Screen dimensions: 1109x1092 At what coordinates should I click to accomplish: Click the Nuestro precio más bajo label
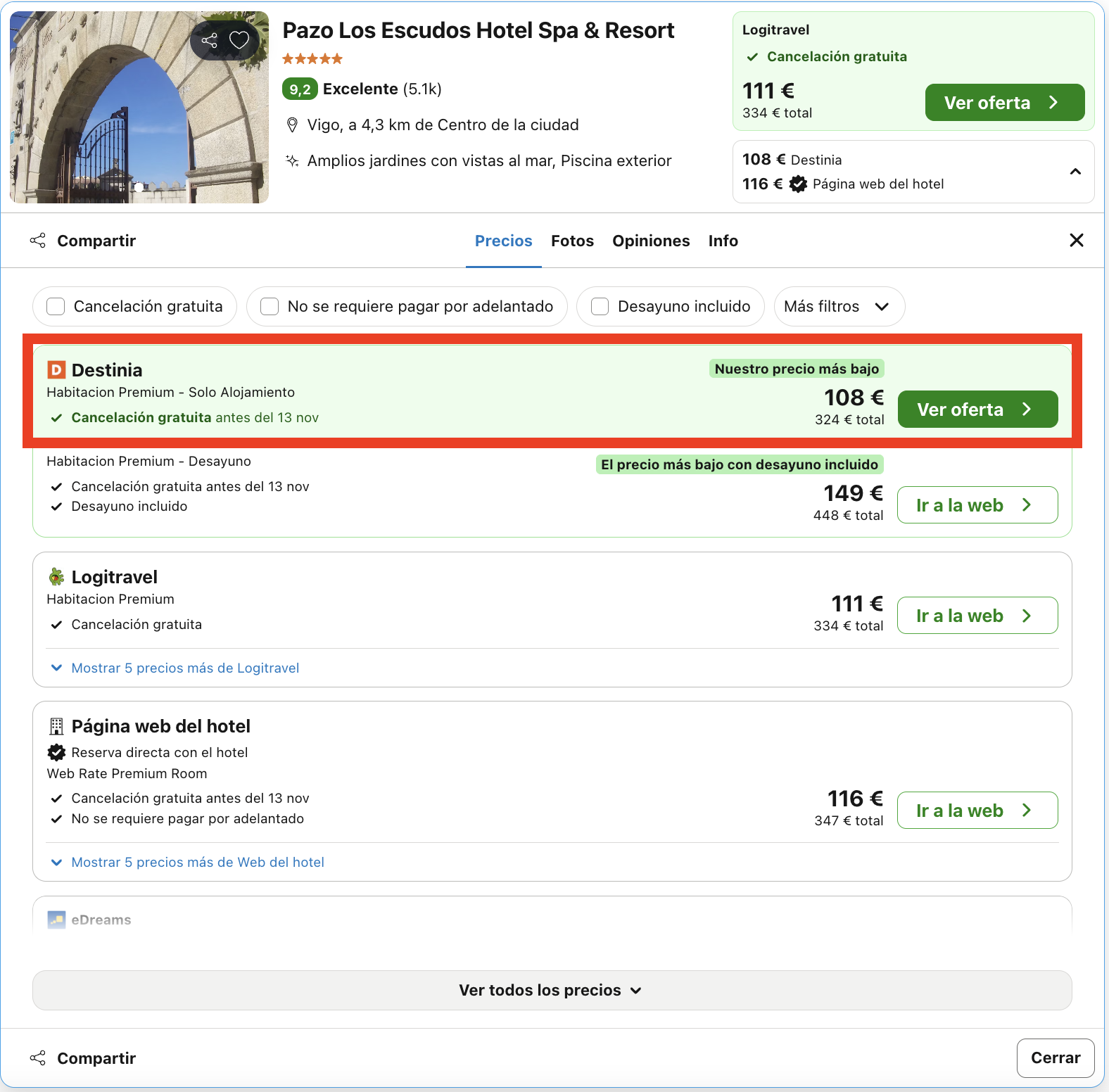pyautogui.click(x=797, y=369)
